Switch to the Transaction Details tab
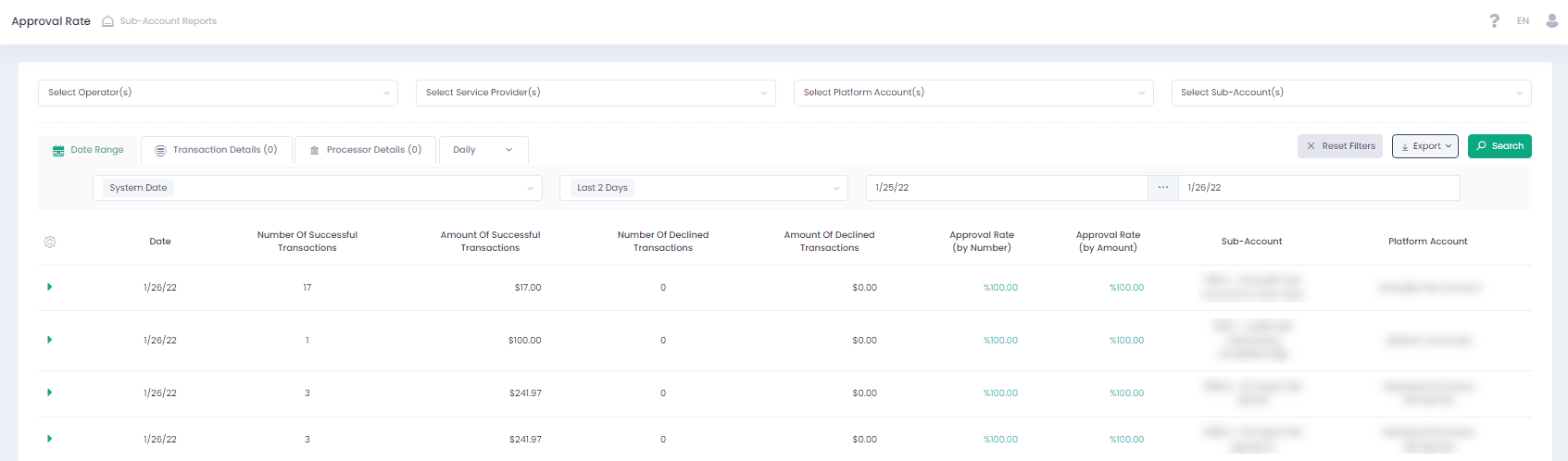The width and height of the screenshot is (1568, 461). pos(216,150)
